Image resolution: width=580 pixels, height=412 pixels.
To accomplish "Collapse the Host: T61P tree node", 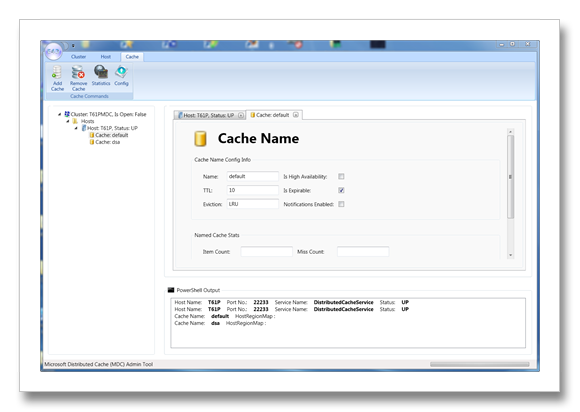I will click(x=76, y=128).
